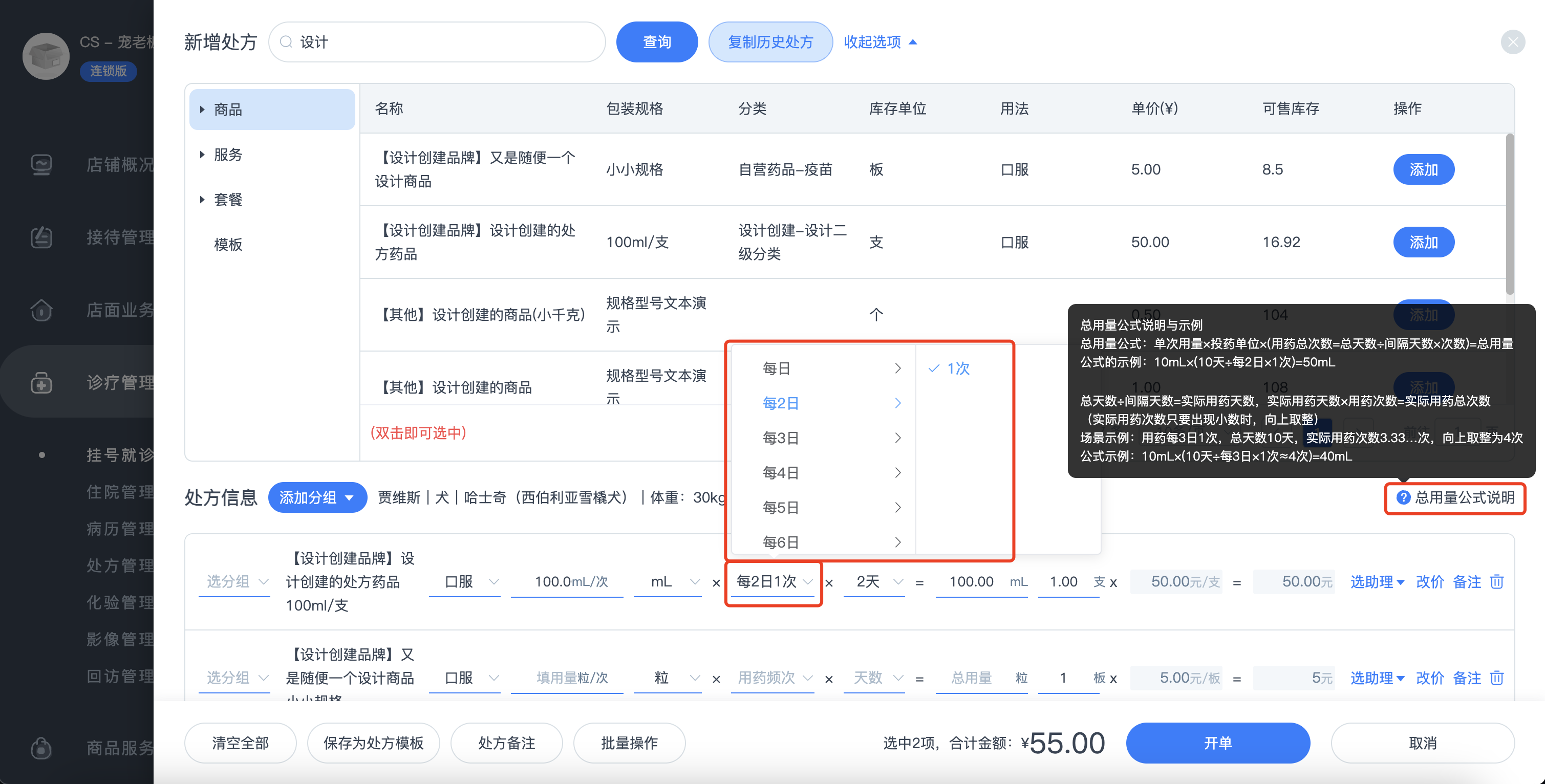1545x784 pixels.
Task: Select 每5日 frequency option
Action: (823, 507)
